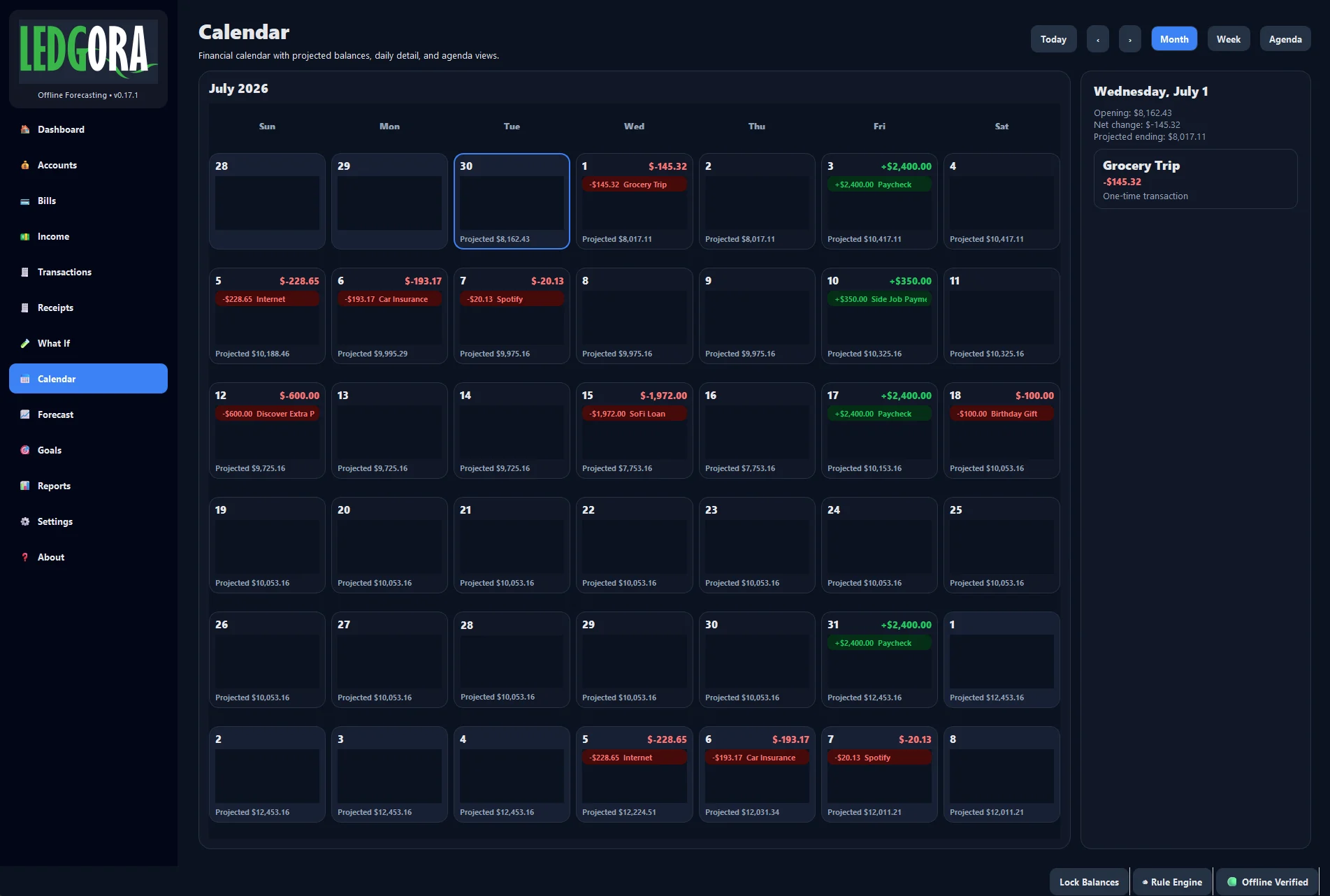Click "Projected $7,753.16" on July 15

coord(617,468)
